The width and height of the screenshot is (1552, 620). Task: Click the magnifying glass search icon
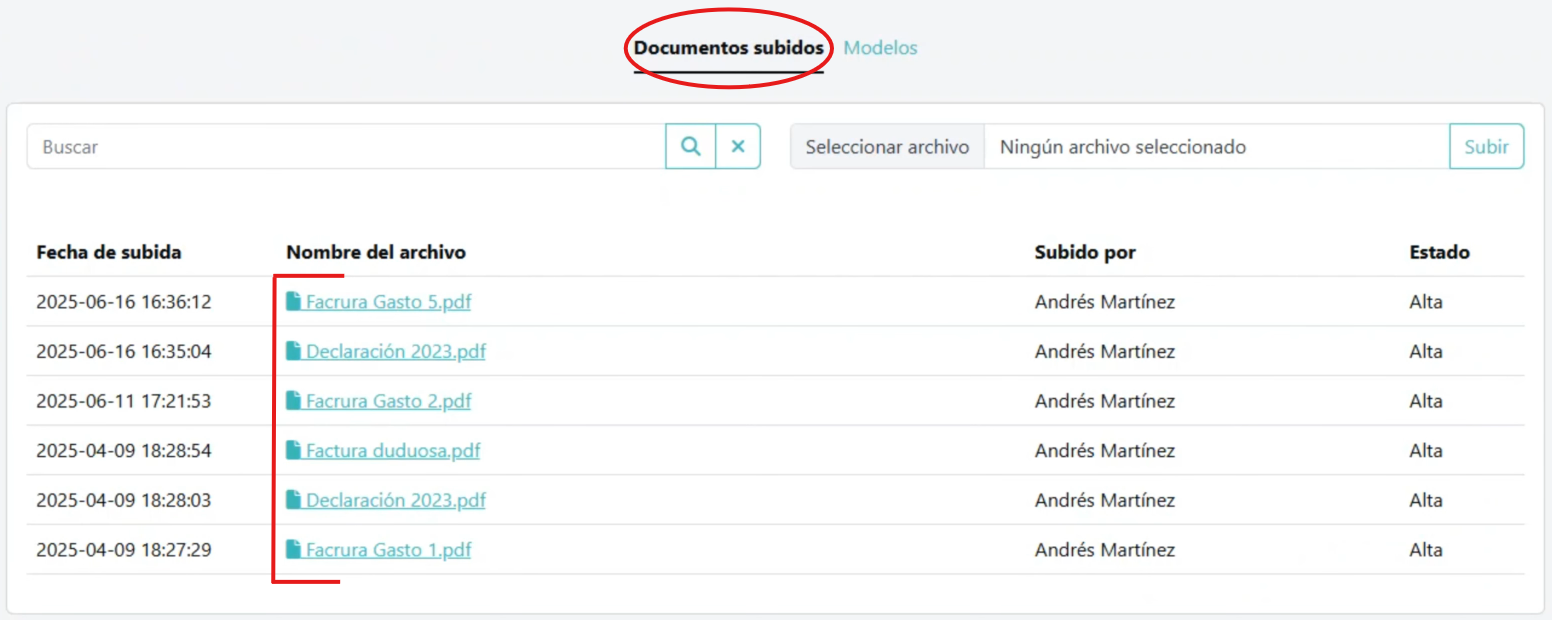coord(690,147)
